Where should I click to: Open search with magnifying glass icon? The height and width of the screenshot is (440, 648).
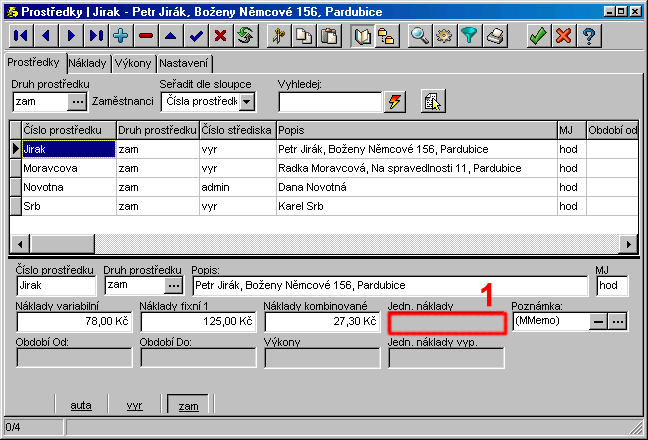tap(420, 36)
